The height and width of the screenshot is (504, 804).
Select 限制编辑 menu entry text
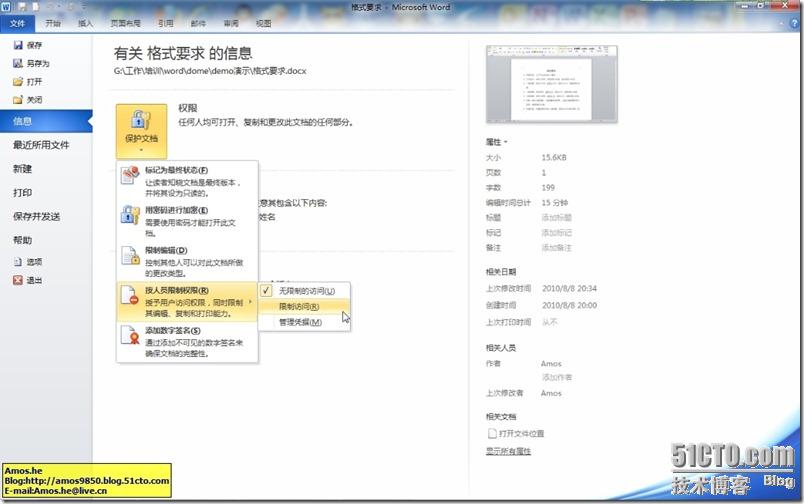166,250
